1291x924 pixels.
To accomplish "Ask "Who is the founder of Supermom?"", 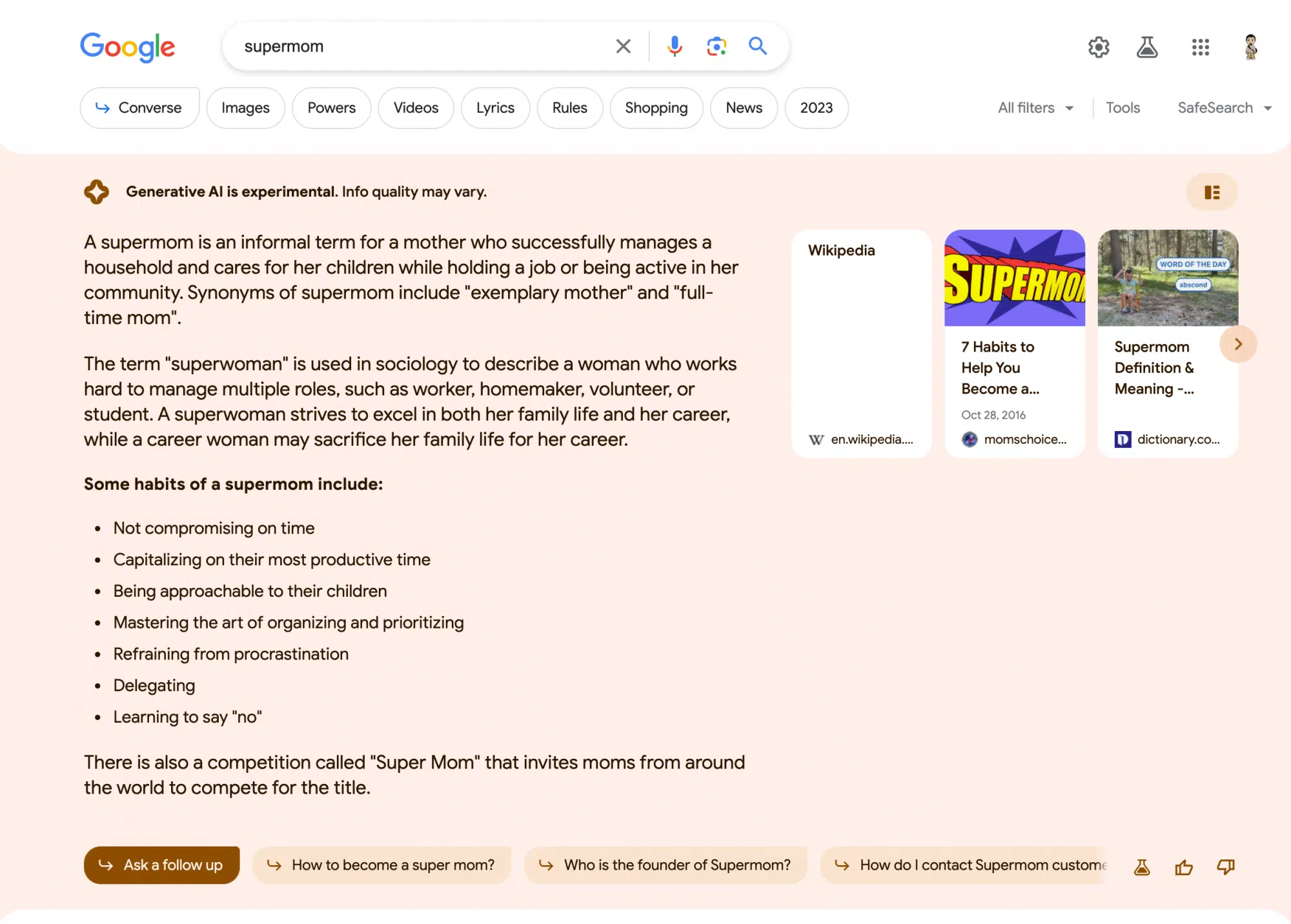I will (666, 865).
